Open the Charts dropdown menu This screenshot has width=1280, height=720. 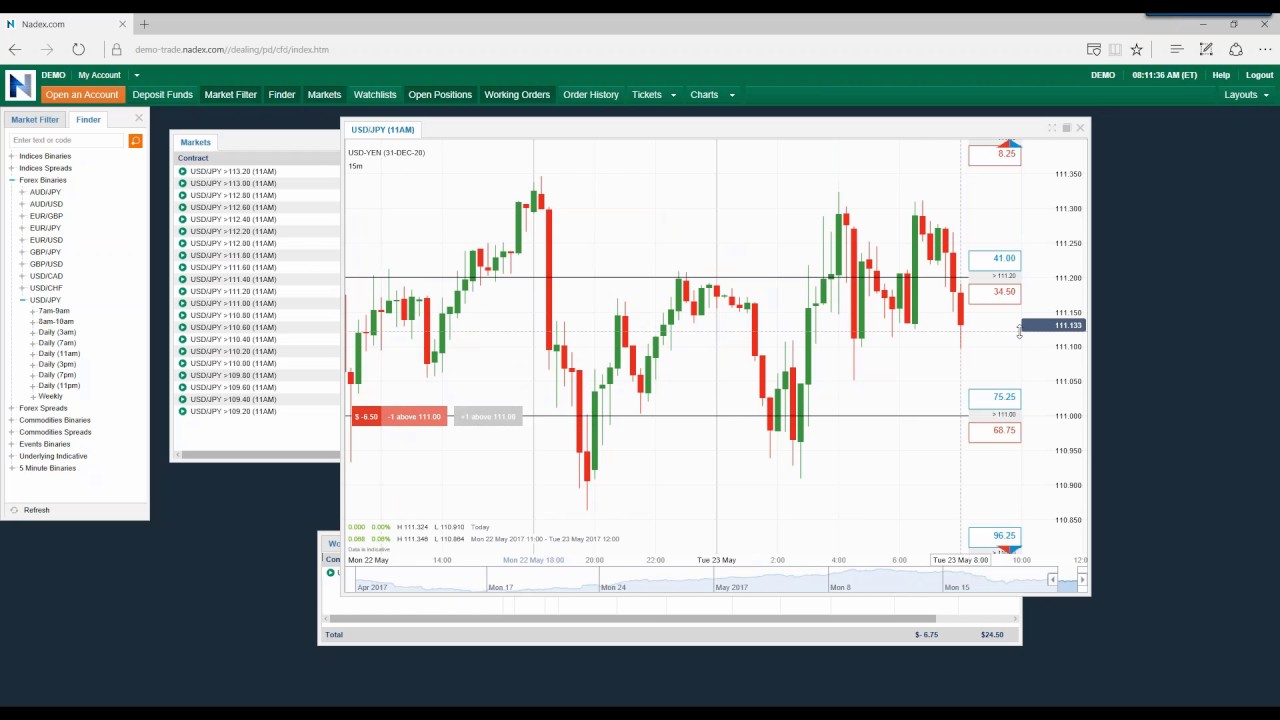click(712, 95)
